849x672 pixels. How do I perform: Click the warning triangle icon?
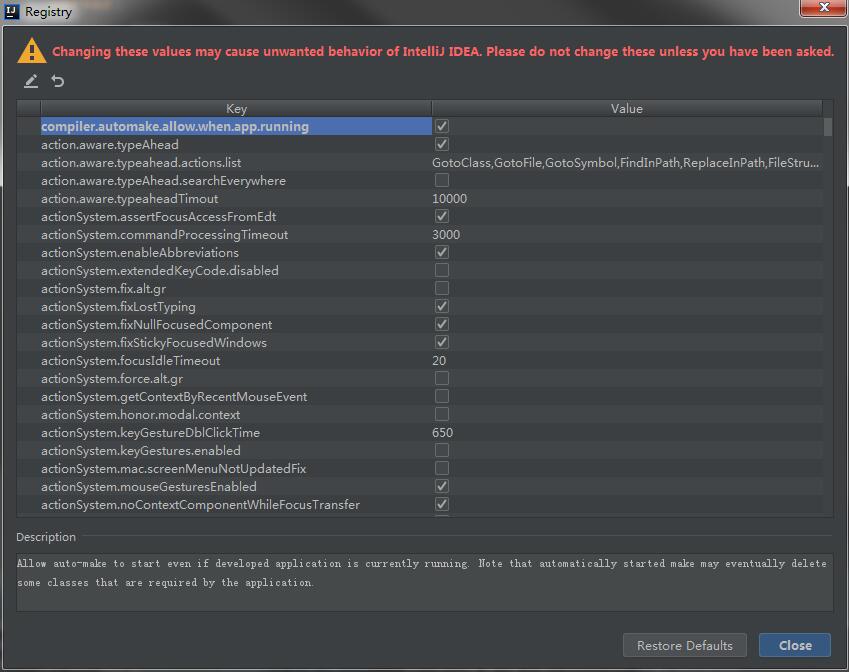pyautogui.click(x=33, y=49)
